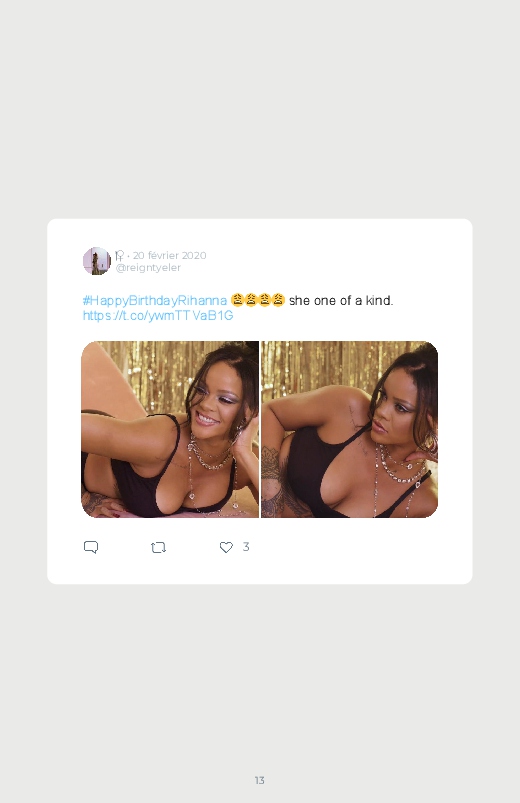The height and width of the screenshot is (803, 520).
Task: Open the @reigntyeler handle
Action: [x=148, y=268]
